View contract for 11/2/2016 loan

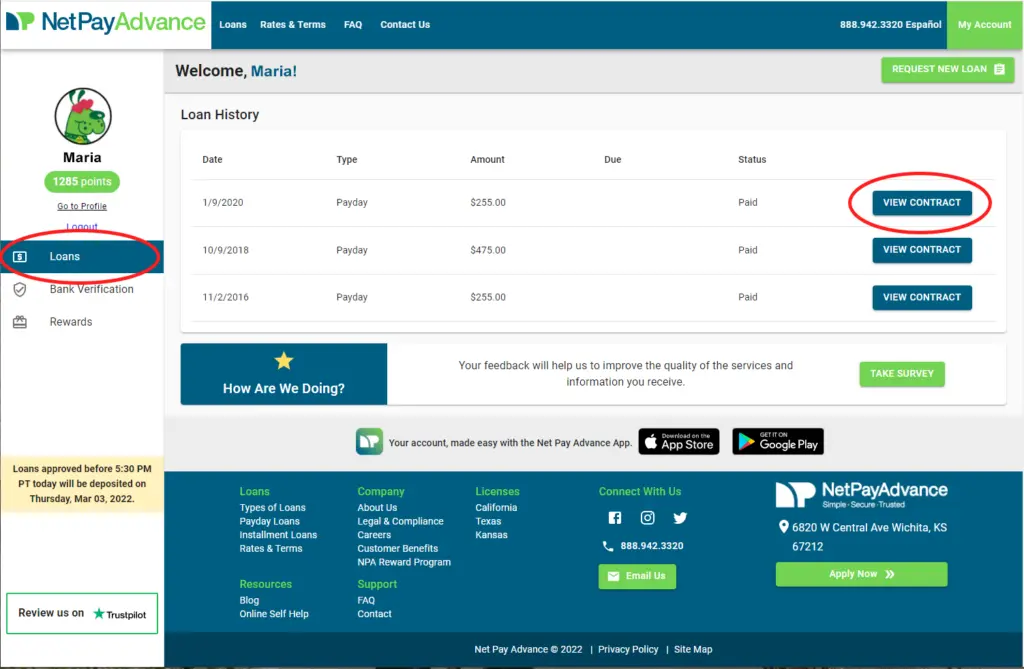pyautogui.click(x=922, y=297)
